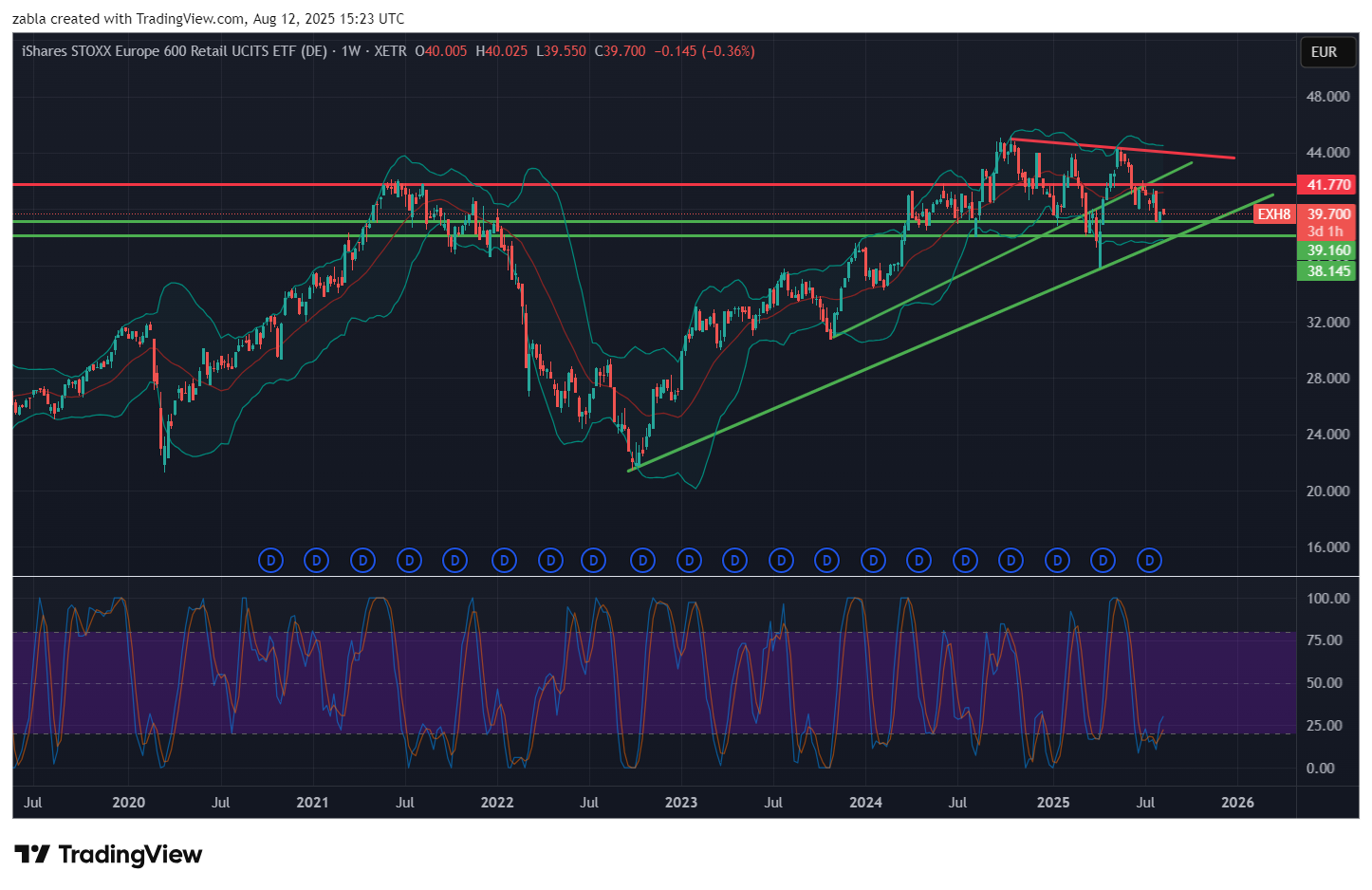Click the 48.000 level on the price scale
The width and height of the screenshot is (1372, 890).
coord(1327,97)
